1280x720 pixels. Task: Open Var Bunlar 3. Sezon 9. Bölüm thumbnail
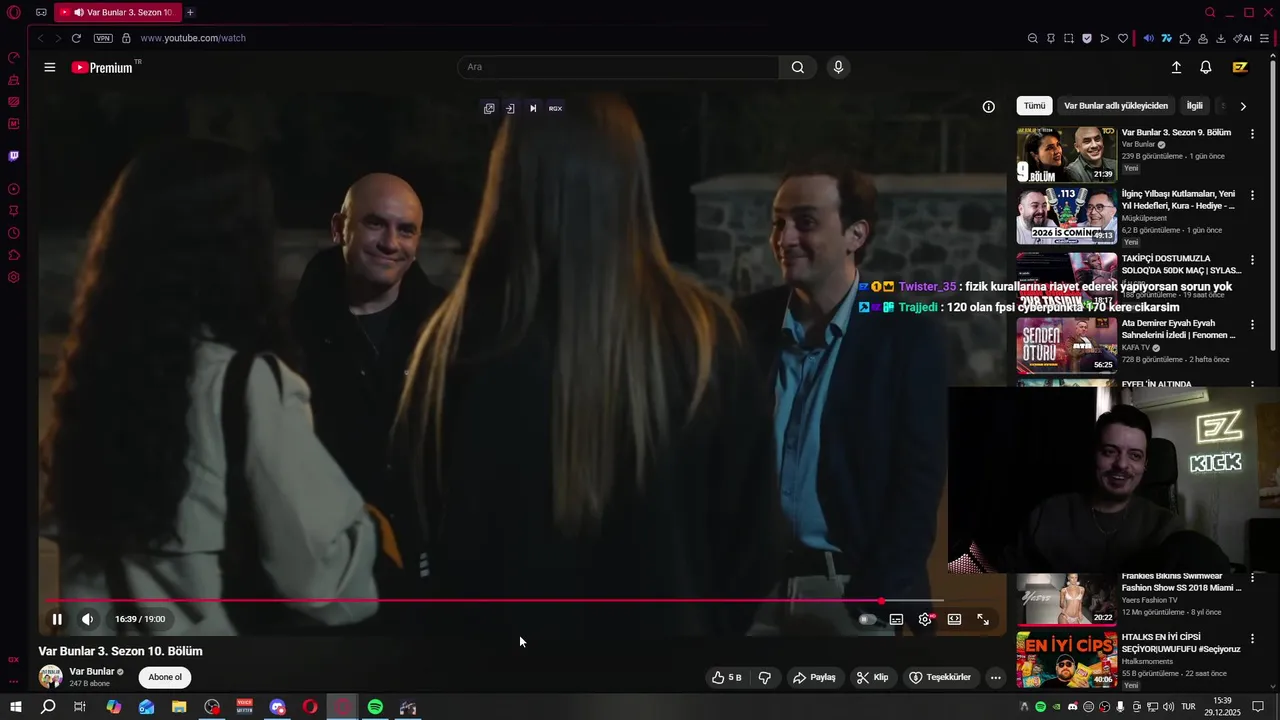point(1067,154)
